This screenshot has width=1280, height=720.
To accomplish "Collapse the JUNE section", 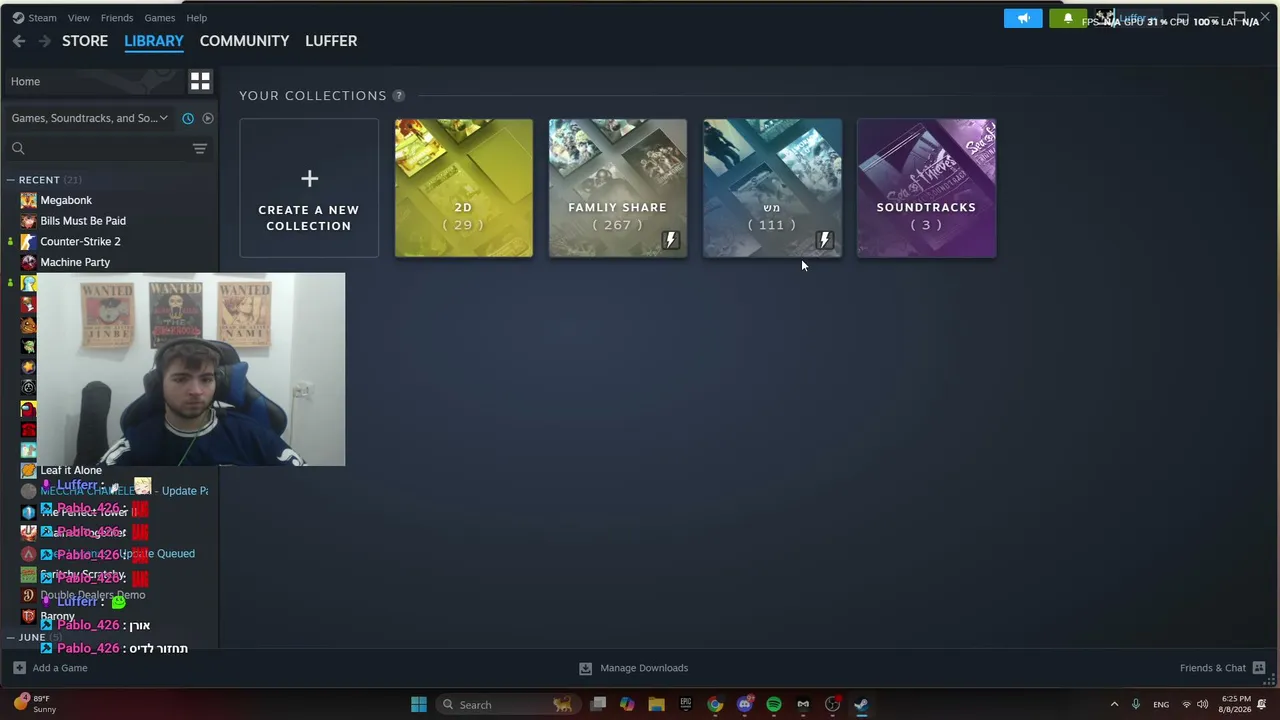I will (10, 637).
